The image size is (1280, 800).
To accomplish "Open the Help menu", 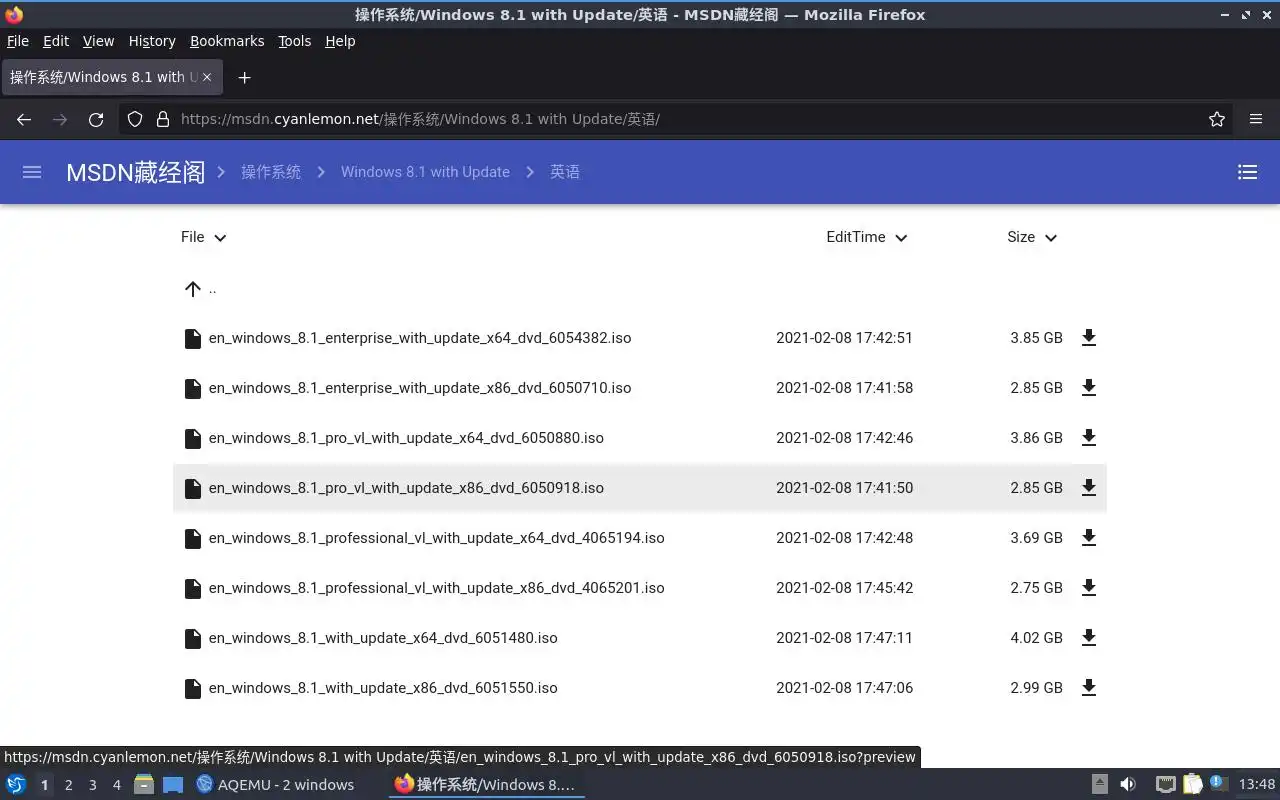I will point(340,41).
